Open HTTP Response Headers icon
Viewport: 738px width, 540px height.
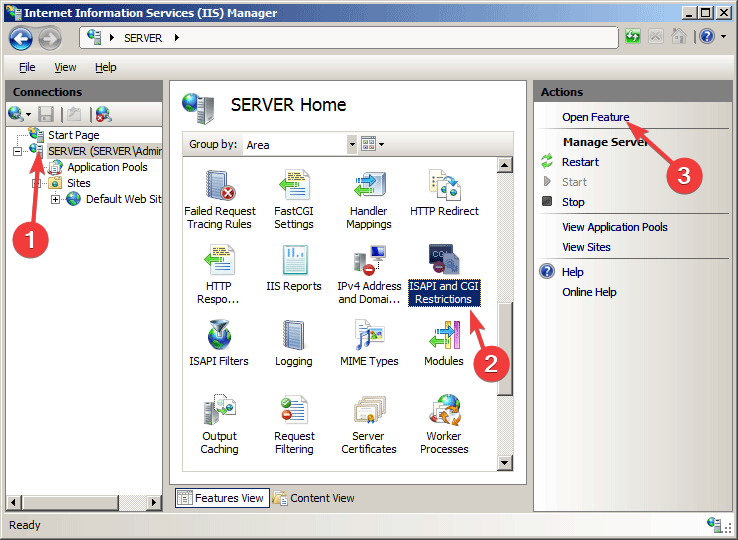click(218, 275)
